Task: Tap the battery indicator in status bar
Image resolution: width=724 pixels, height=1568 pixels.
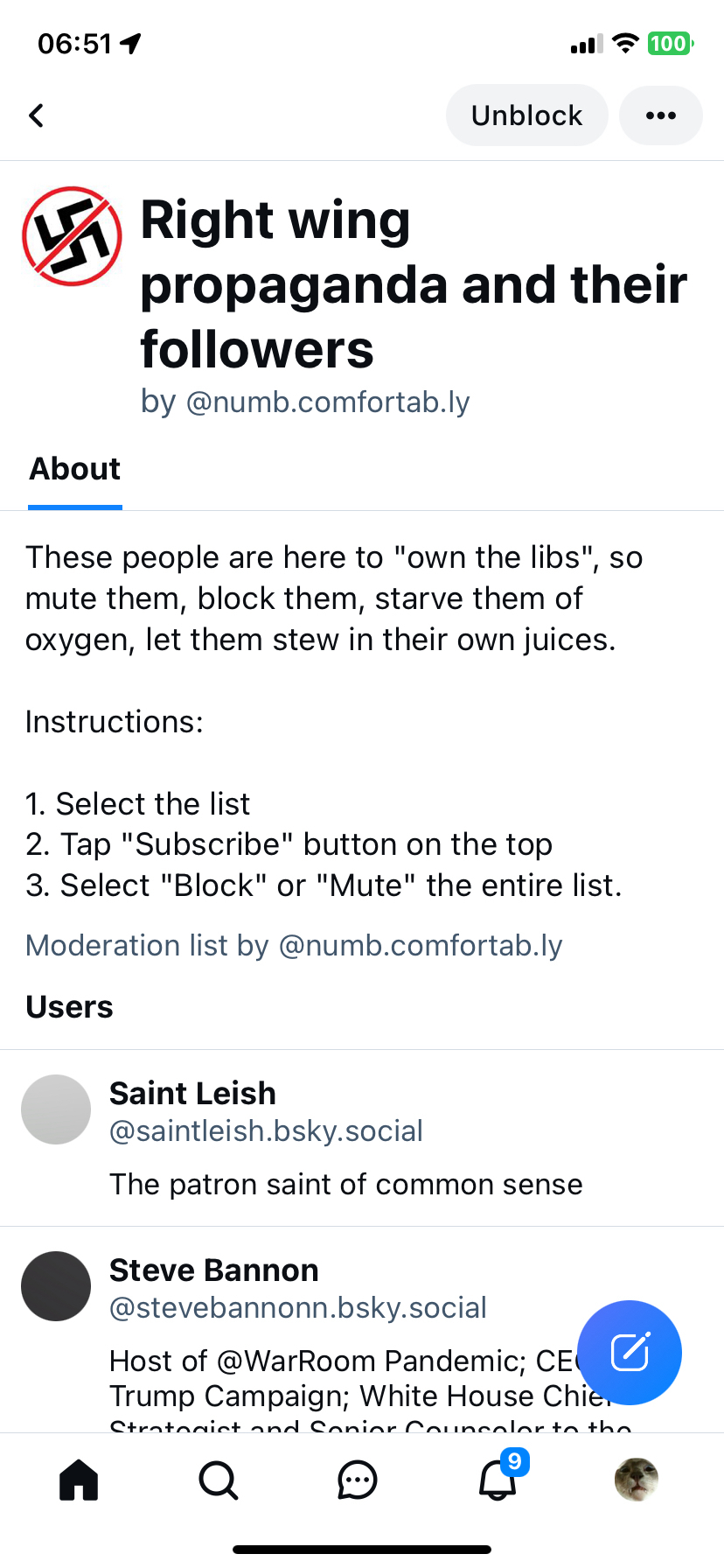Action: coord(669,44)
